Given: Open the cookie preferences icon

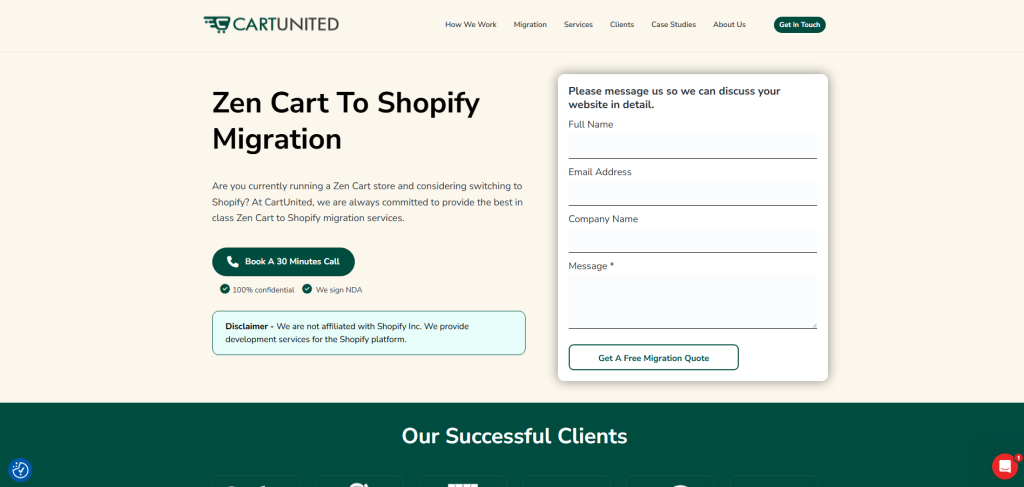Looking at the screenshot, I should tap(20, 470).
